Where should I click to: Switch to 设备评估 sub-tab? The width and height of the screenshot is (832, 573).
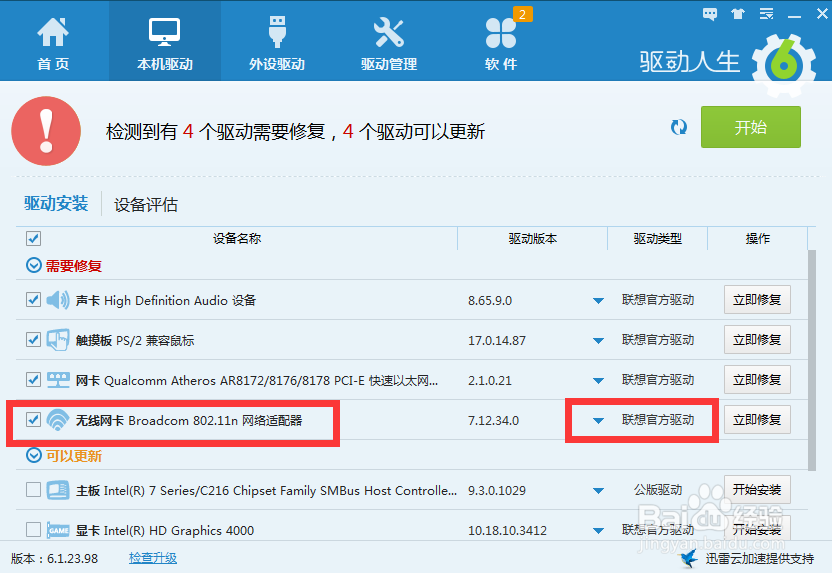pos(145,205)
